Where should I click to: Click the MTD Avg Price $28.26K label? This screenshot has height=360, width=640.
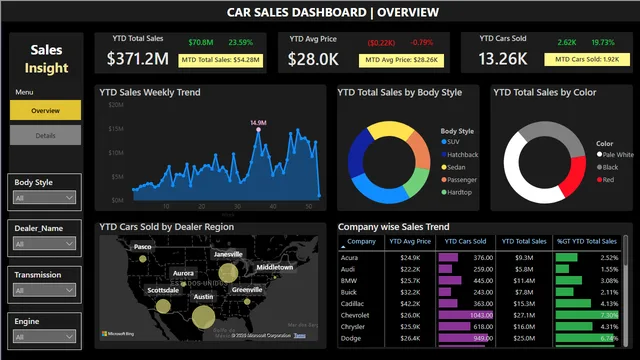tap(401, 60)
